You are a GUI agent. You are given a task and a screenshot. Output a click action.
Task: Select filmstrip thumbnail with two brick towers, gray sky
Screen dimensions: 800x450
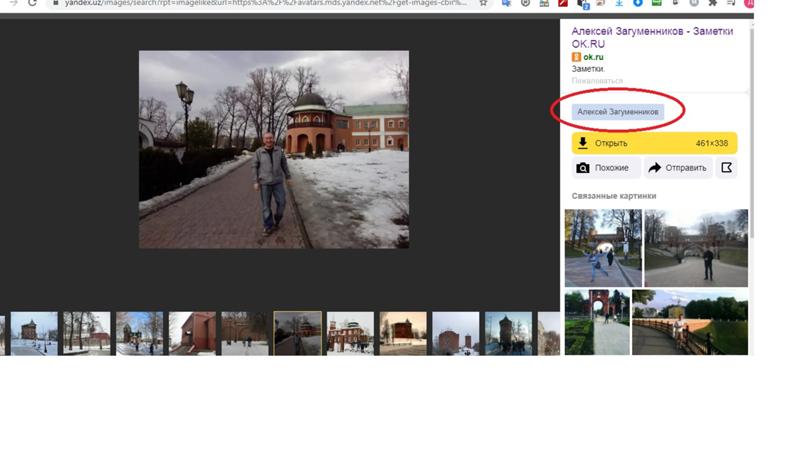[456, 333]
